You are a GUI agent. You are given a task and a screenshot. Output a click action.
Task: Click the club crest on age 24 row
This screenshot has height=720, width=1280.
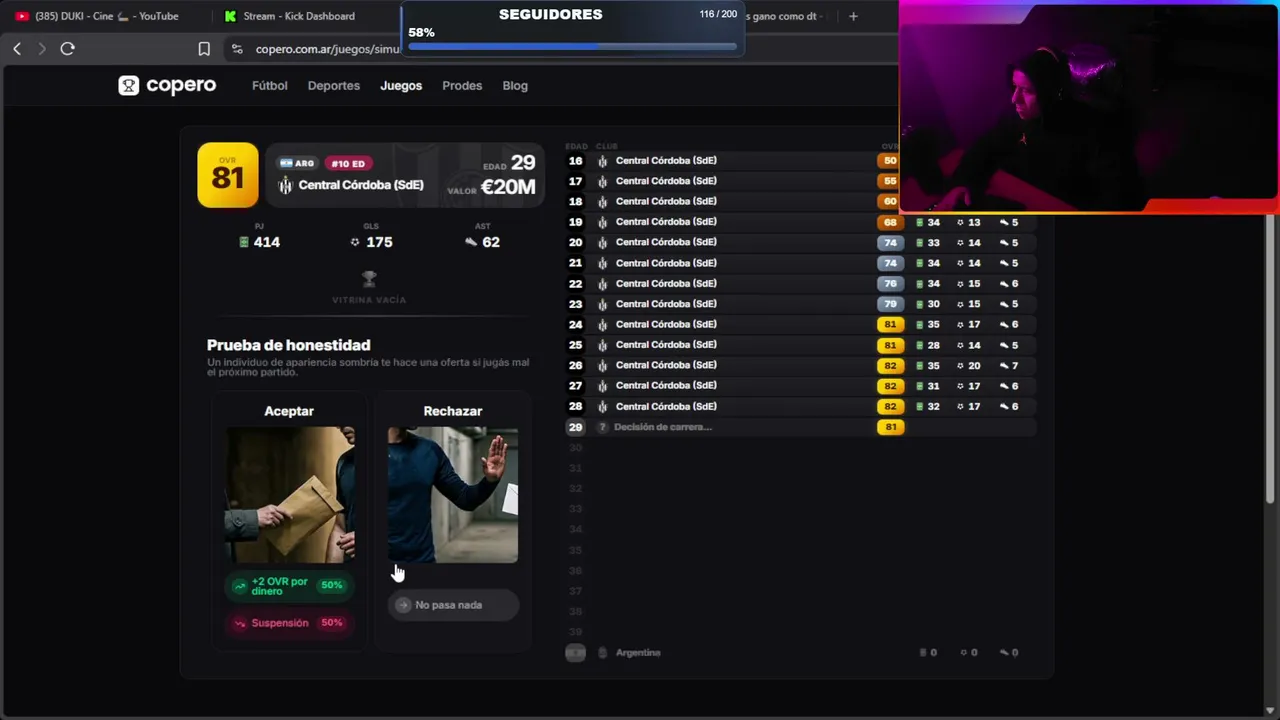point(602,325)
